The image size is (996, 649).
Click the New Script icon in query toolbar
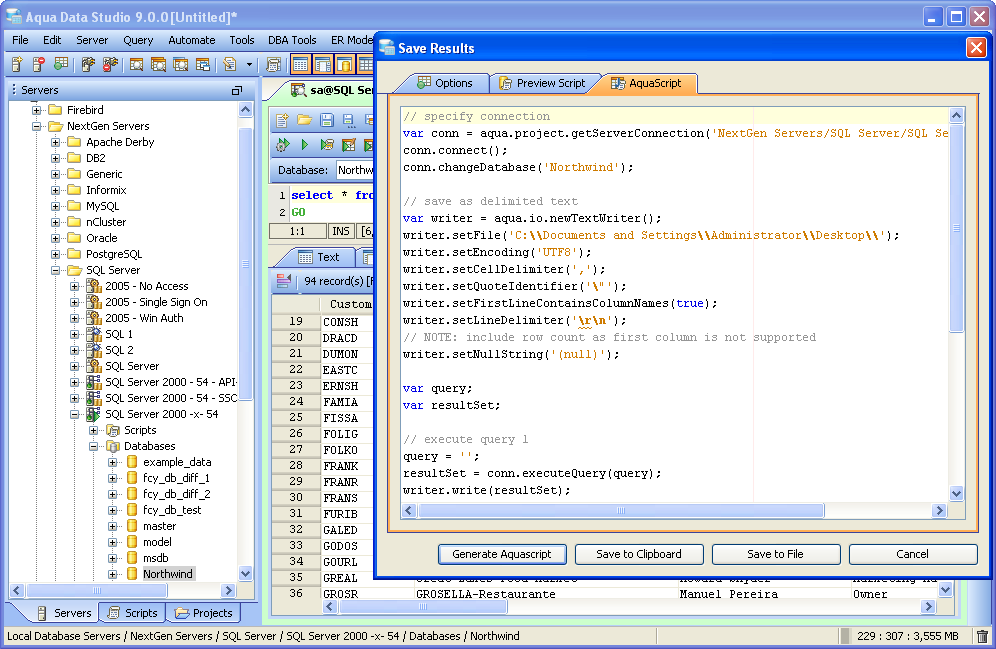click(x=282, y=120)
